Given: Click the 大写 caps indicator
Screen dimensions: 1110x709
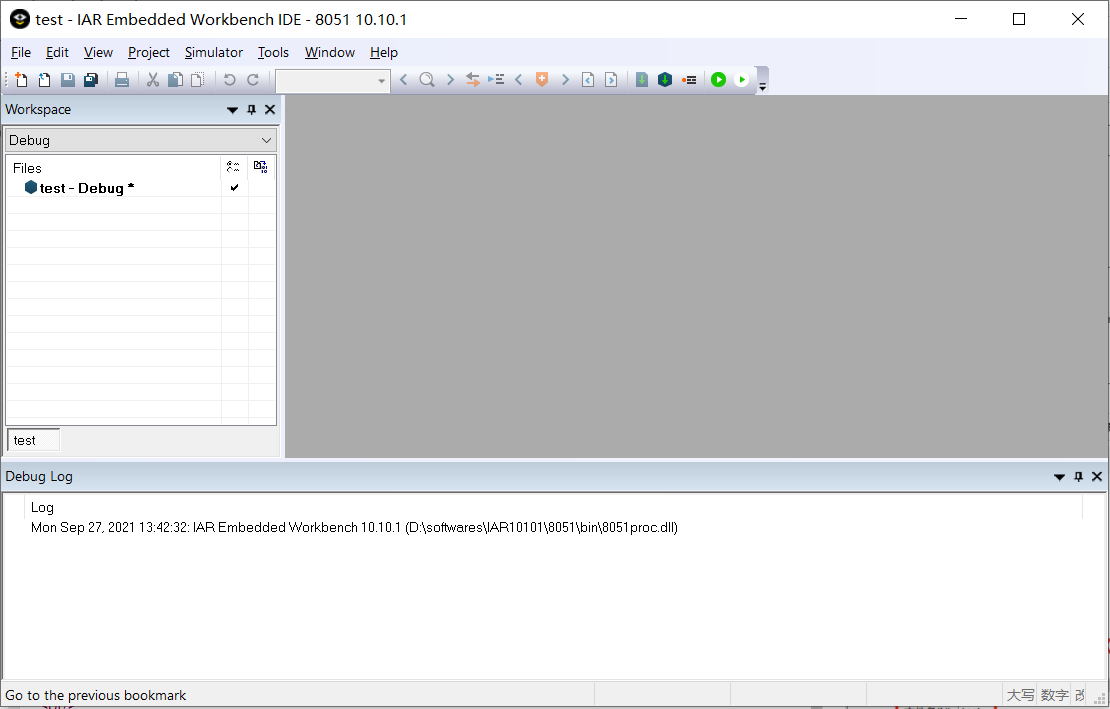Looking at the screenshot, I should point(1020,696).
